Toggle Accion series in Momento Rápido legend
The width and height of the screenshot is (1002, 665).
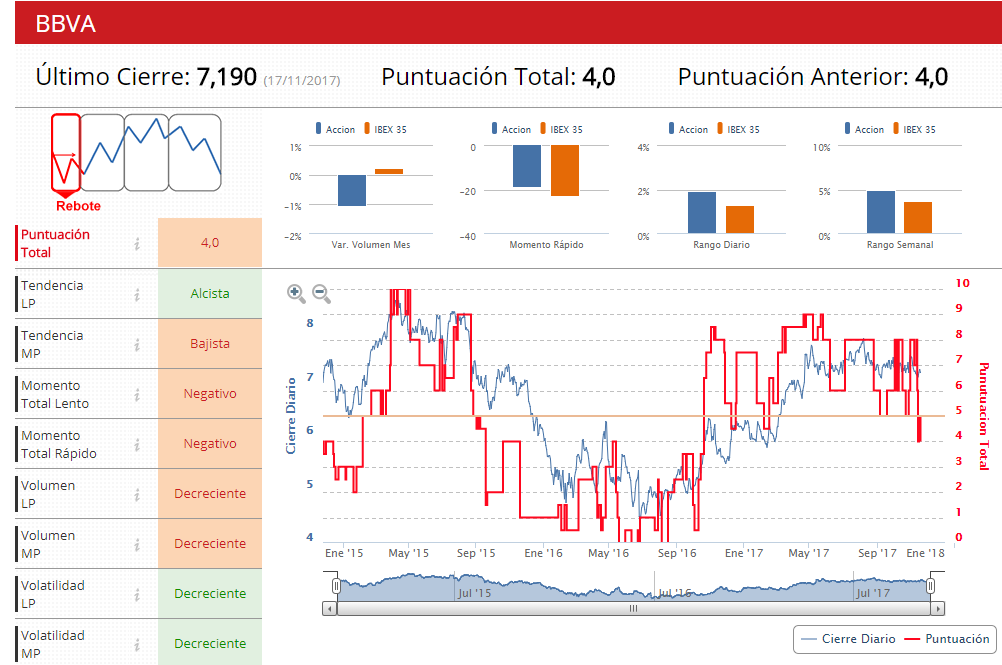(x=511, y=129)
